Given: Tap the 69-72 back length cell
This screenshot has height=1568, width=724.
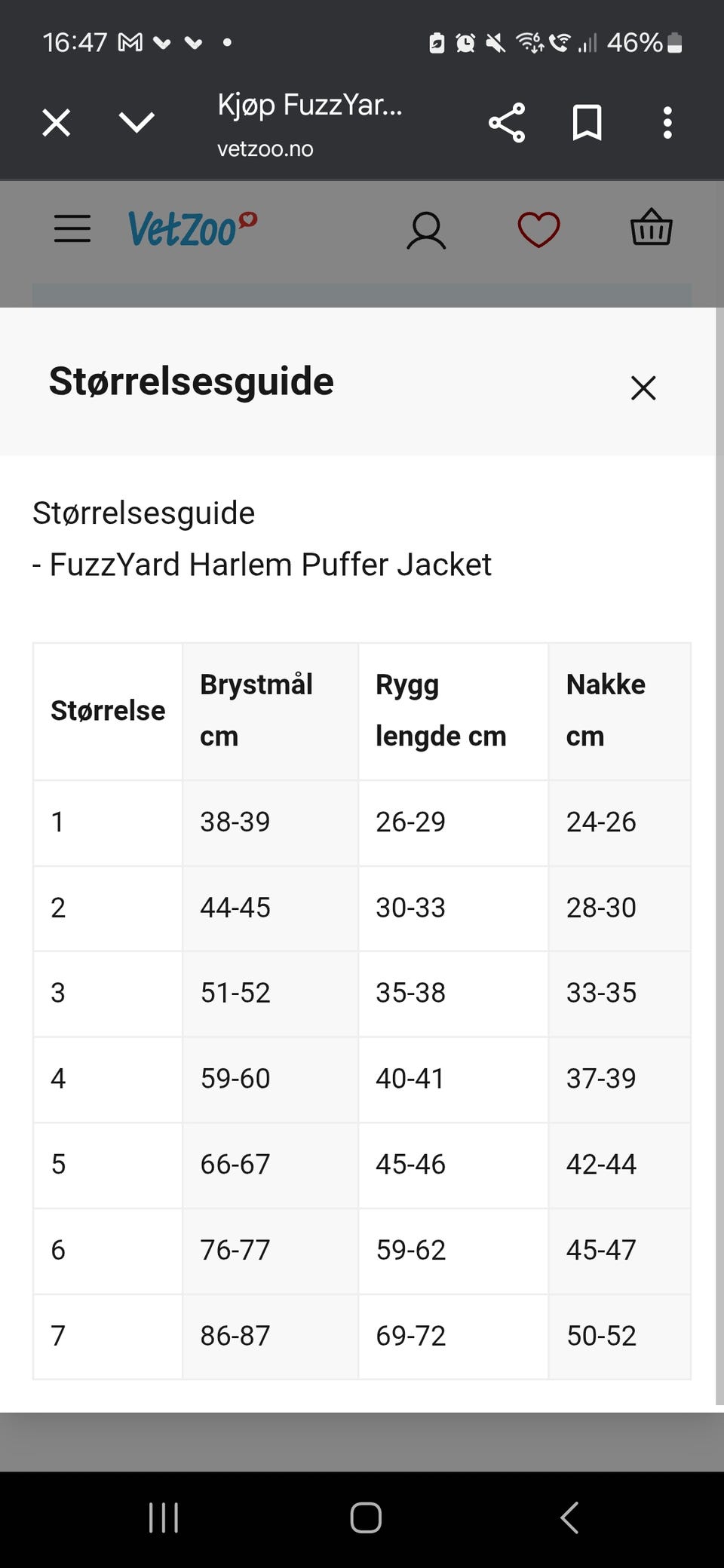Looking at the screenshot, I should [411, 1336].
